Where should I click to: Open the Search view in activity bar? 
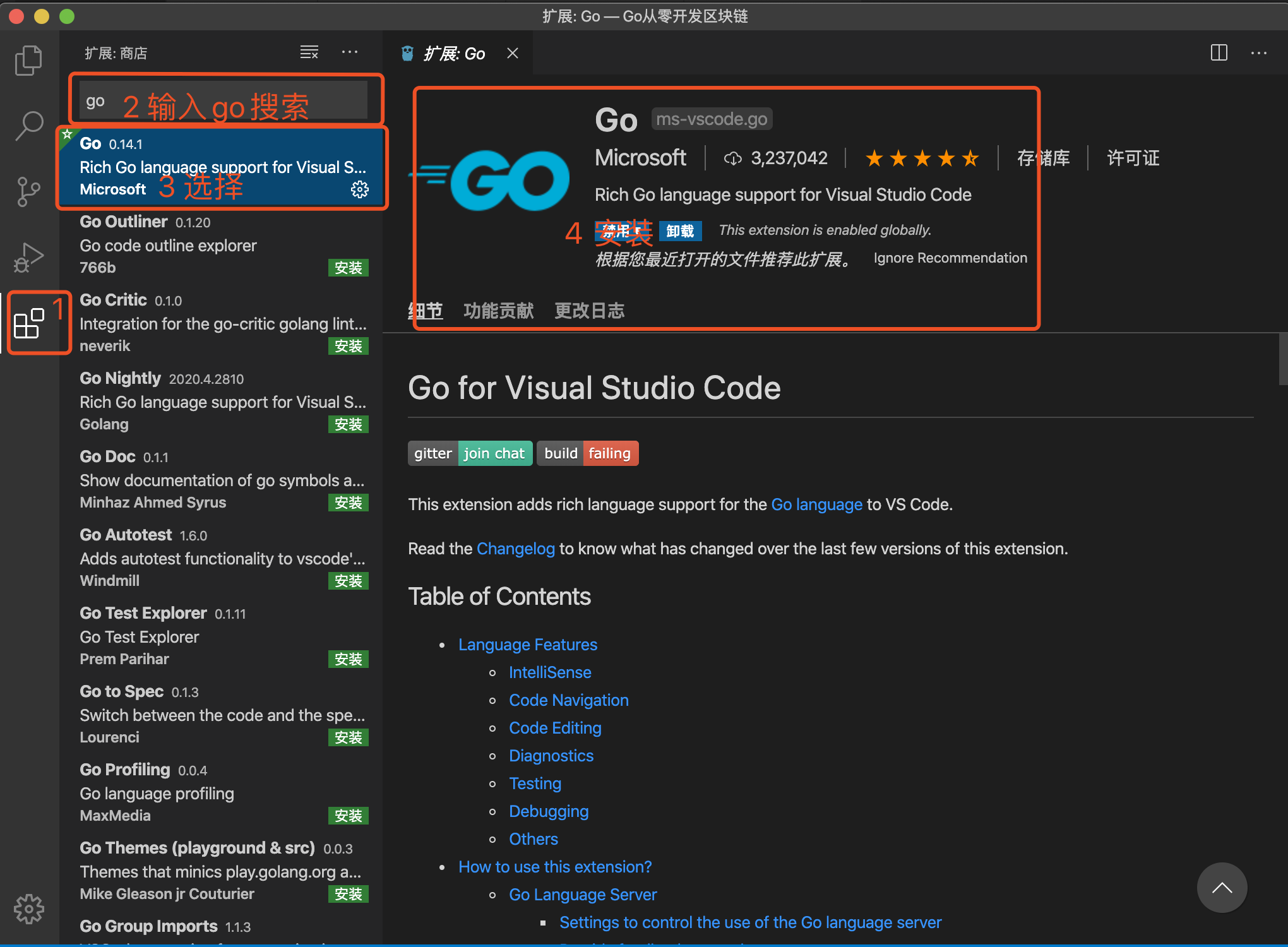tap(28, 126)
